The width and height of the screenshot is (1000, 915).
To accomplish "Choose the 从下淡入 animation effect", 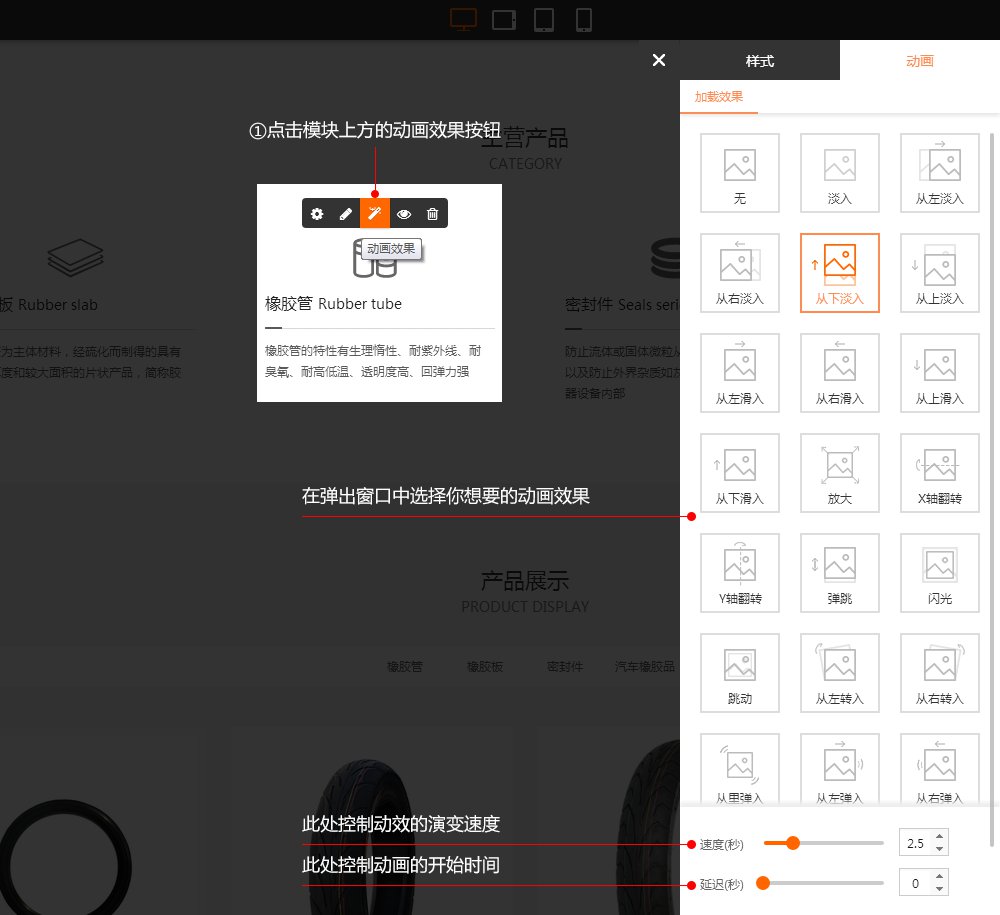I will coord(840,273).
